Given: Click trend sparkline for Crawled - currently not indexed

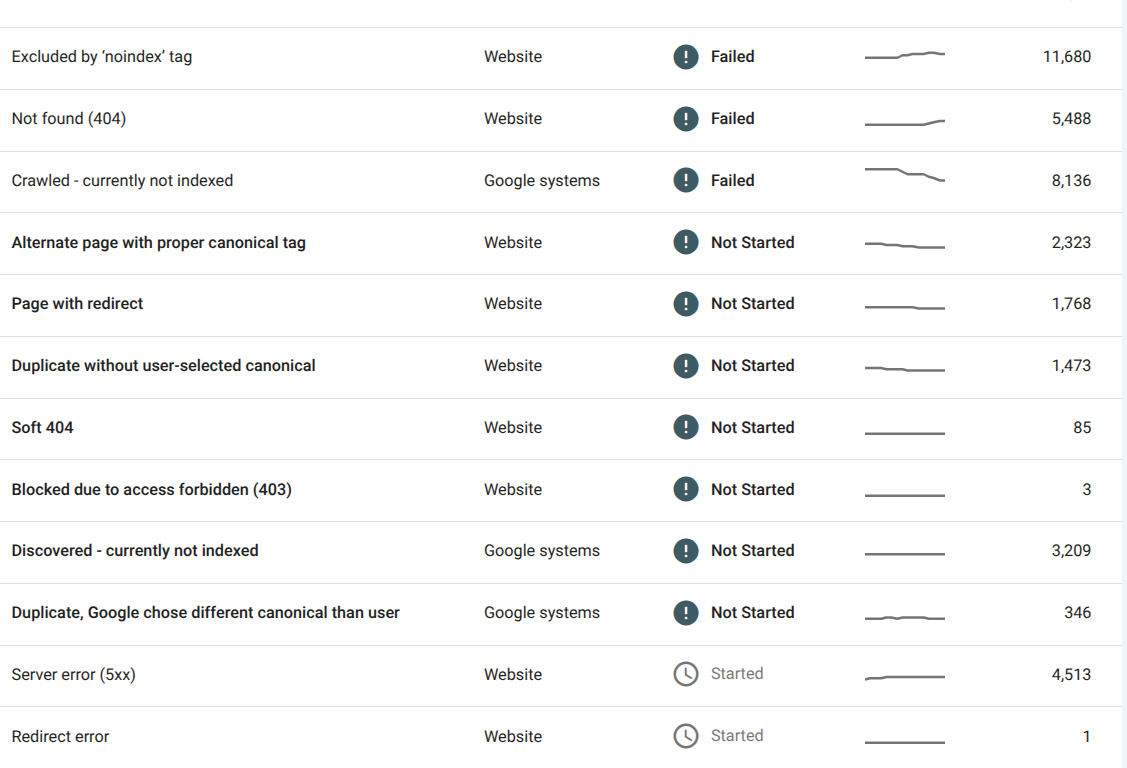Looking at the screenshot, I should click(x=904, y=175).
